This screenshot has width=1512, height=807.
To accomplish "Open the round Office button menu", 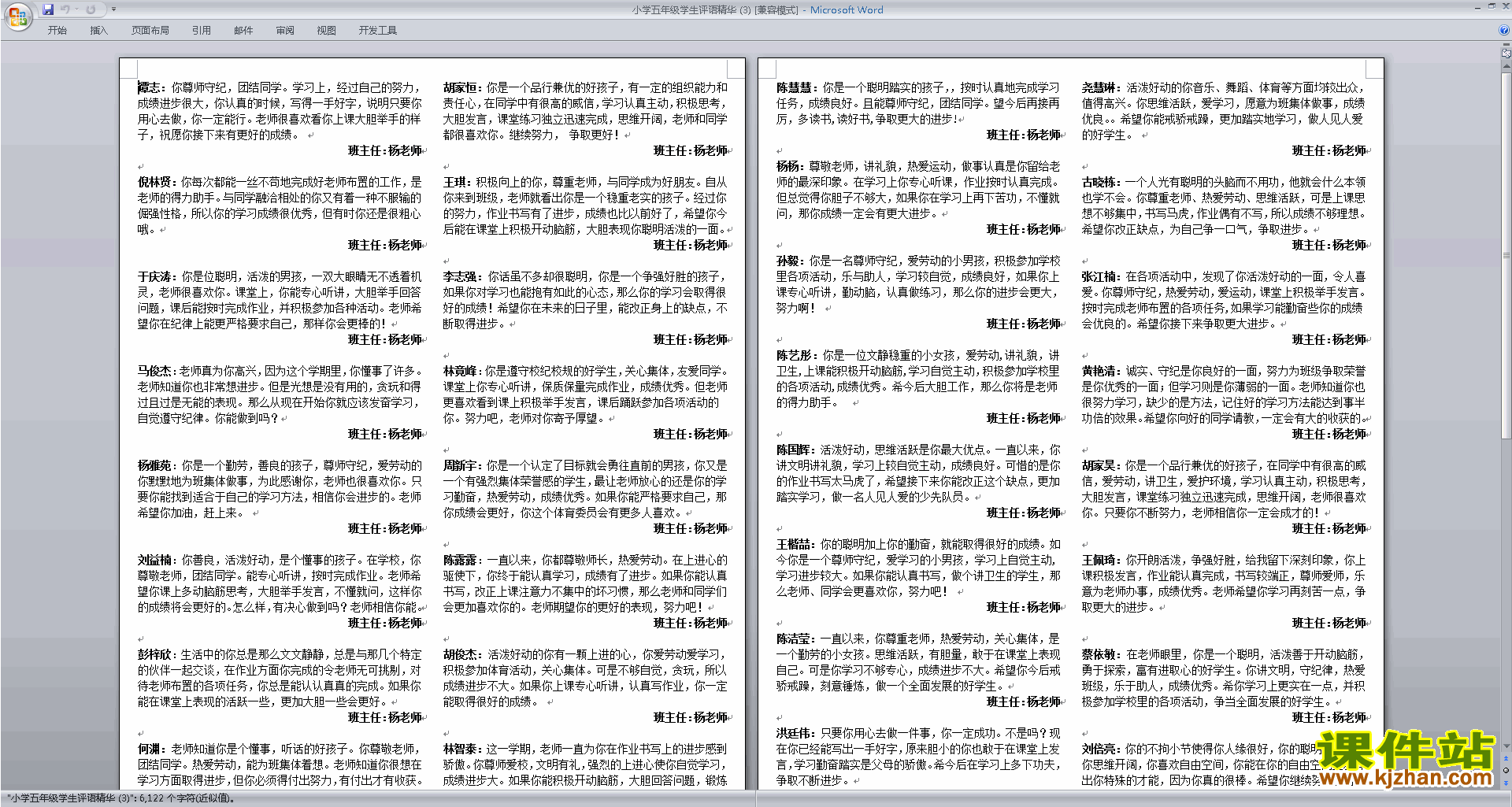I will click(17, 17).
